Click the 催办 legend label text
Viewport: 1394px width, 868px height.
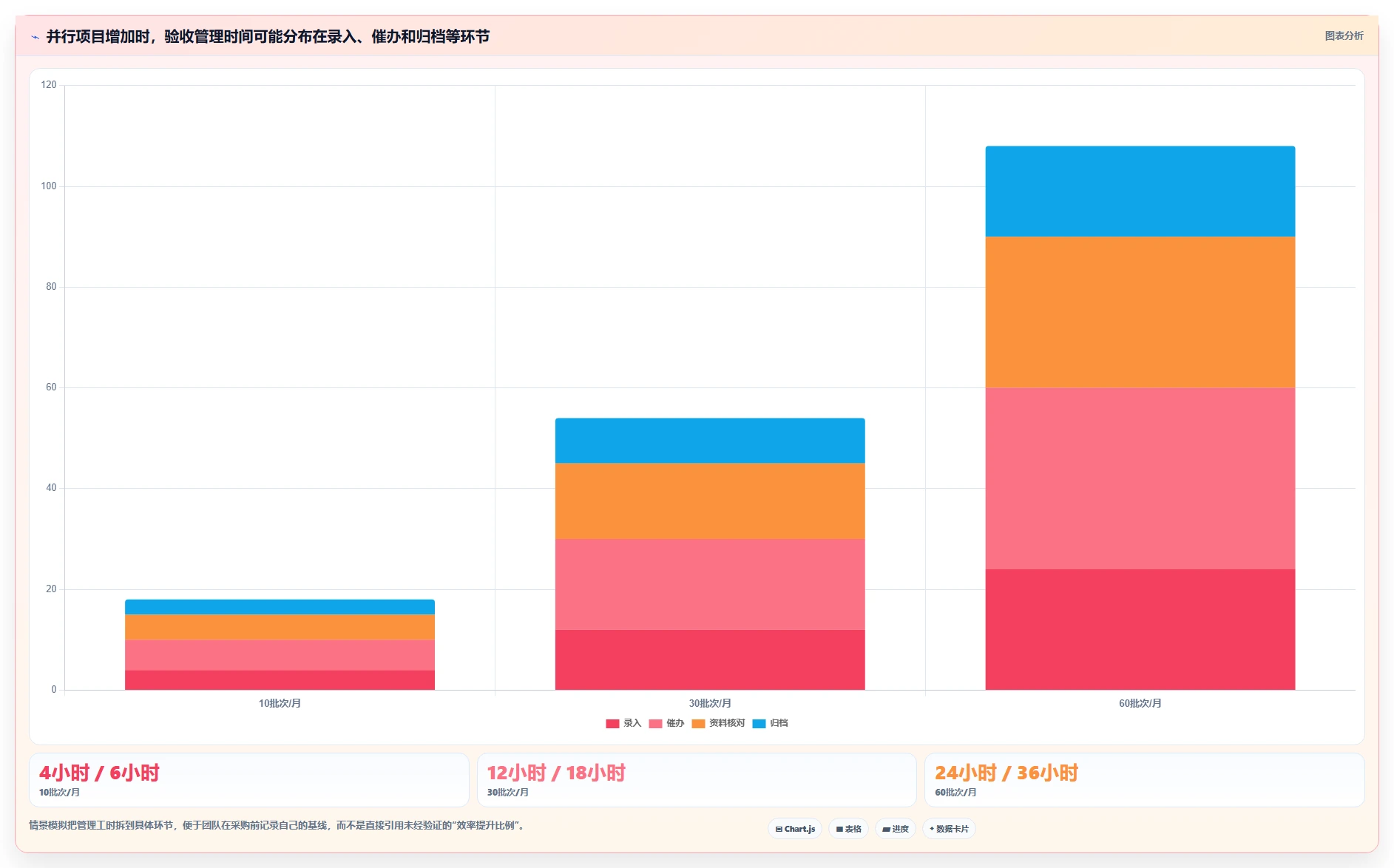(675, 723)
